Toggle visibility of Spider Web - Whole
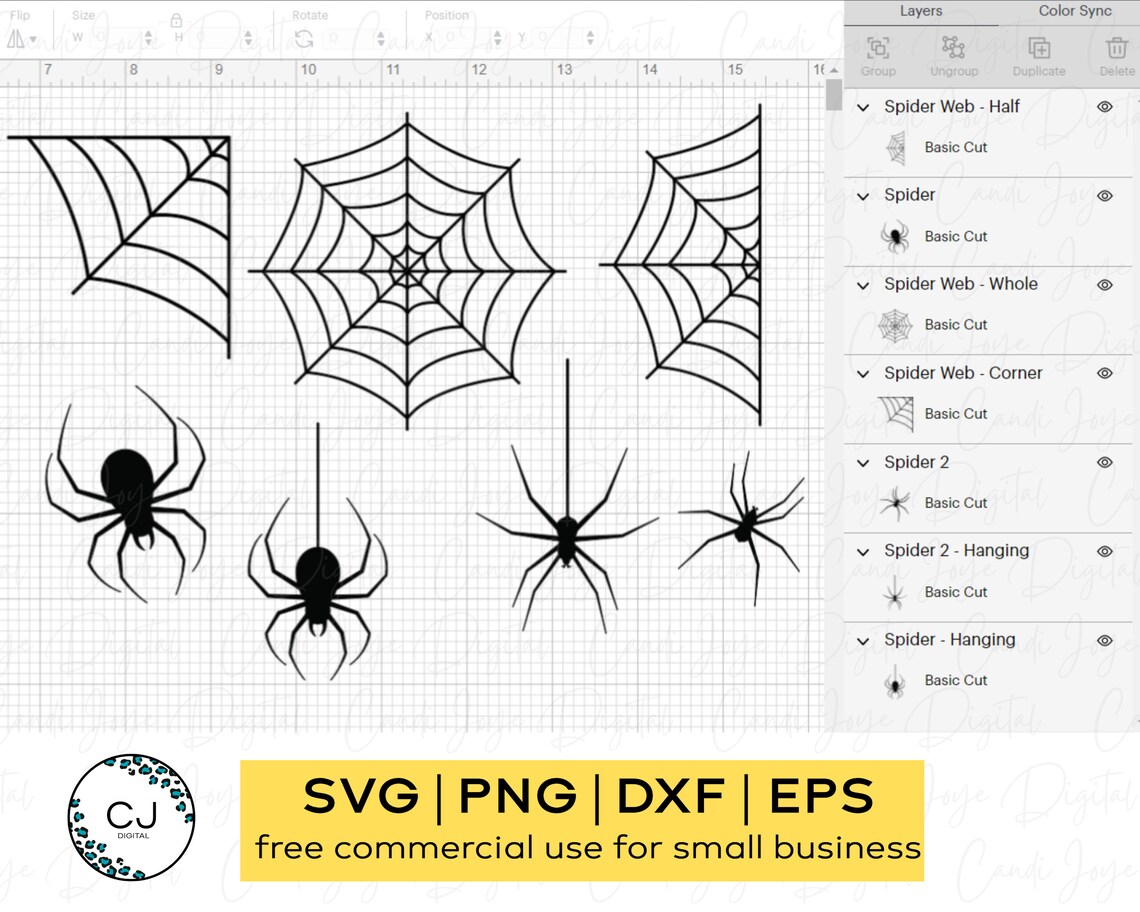 point(1104,284)
